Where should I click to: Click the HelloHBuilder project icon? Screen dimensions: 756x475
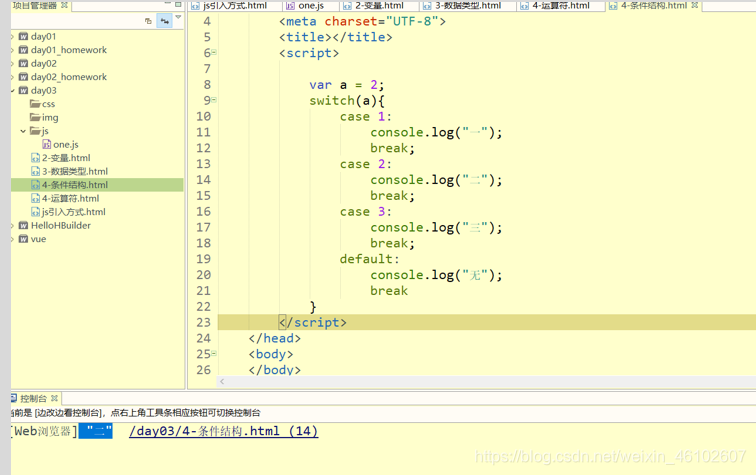click(x=23, y=225)
